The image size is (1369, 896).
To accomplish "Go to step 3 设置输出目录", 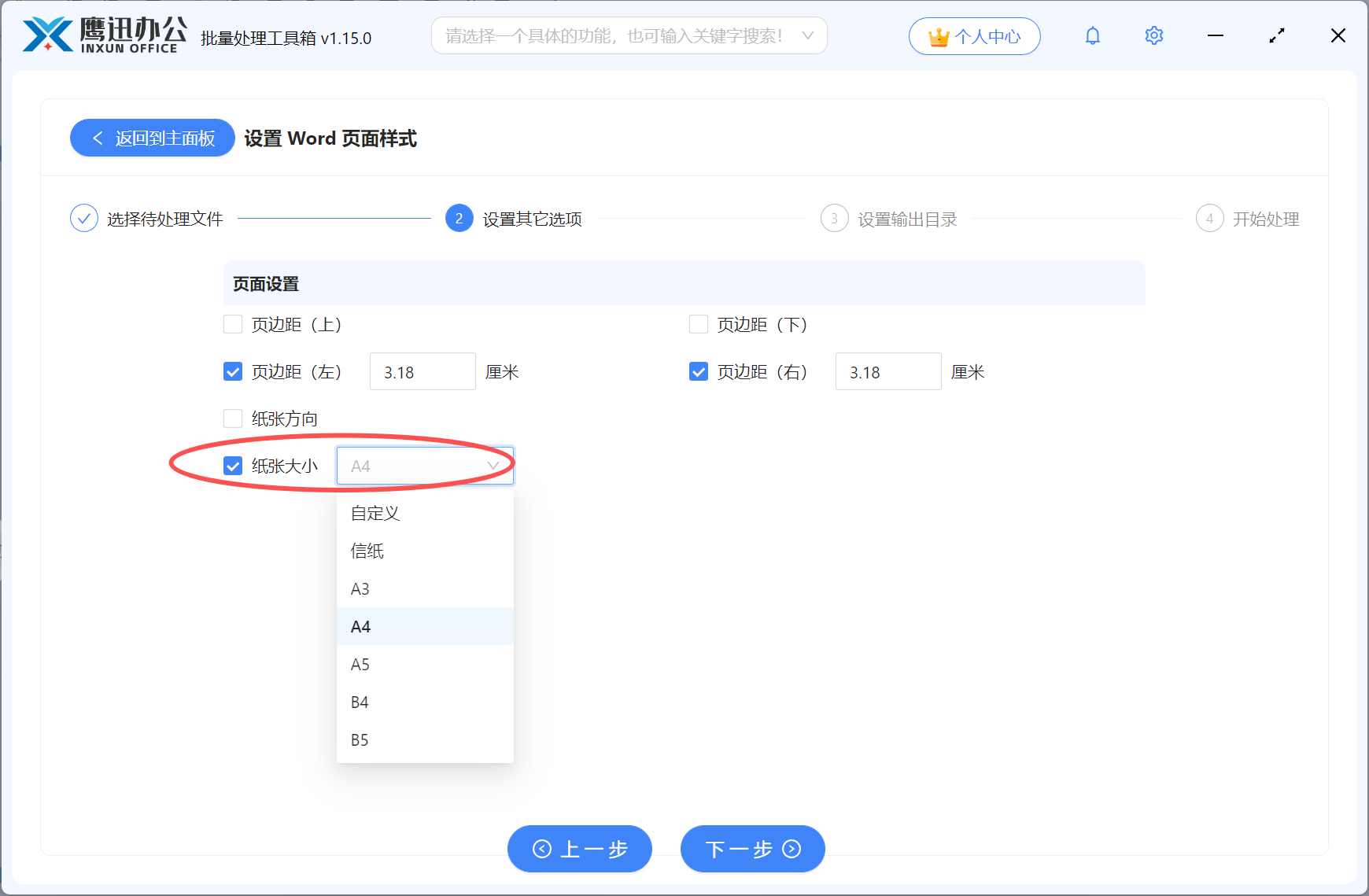I will (x=834, y=219).
